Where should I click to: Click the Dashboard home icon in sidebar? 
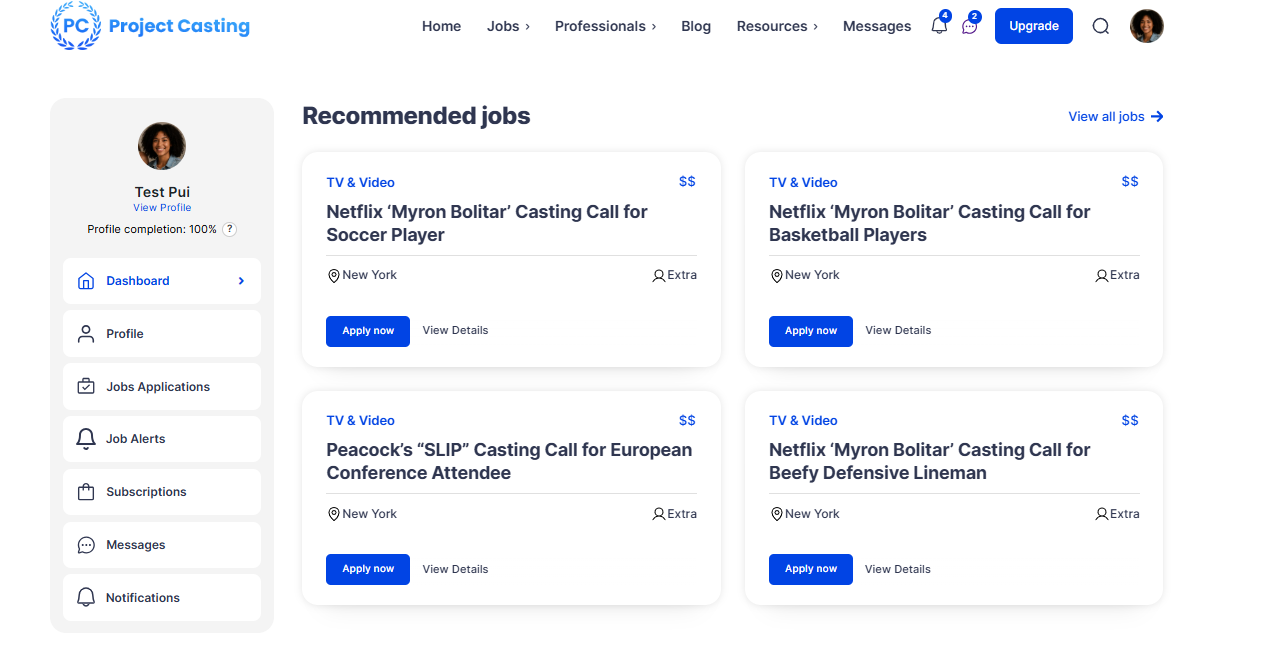86,281
